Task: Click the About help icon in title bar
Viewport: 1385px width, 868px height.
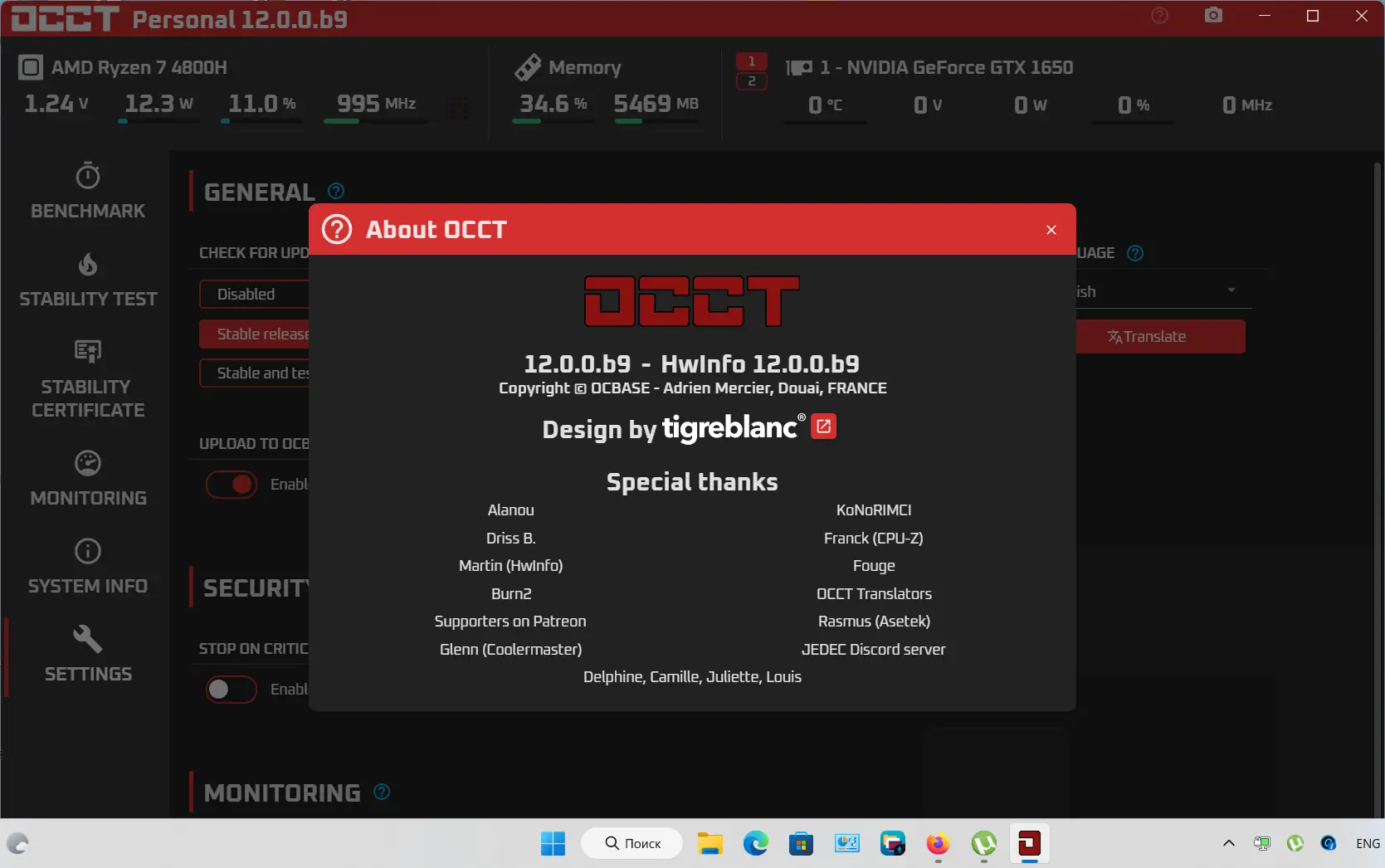Action: point(1160,16)
